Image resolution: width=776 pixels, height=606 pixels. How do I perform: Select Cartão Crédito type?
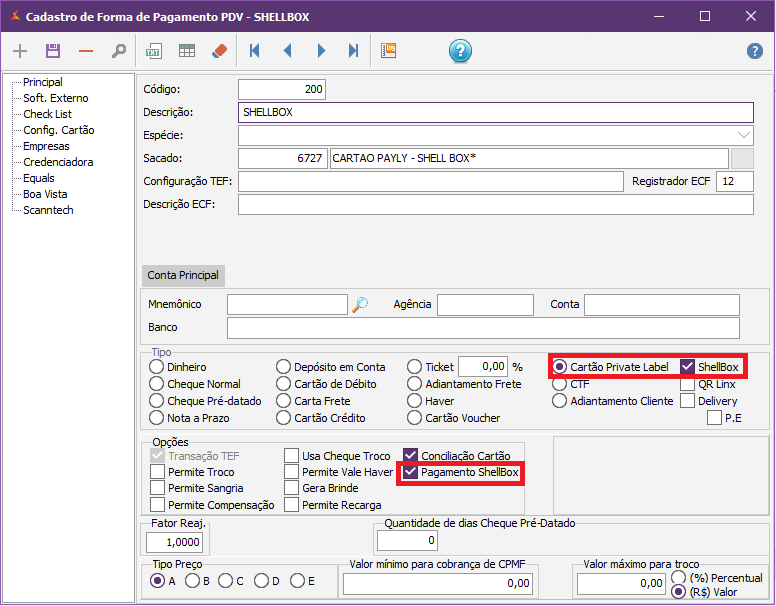[x=283, y=418]
